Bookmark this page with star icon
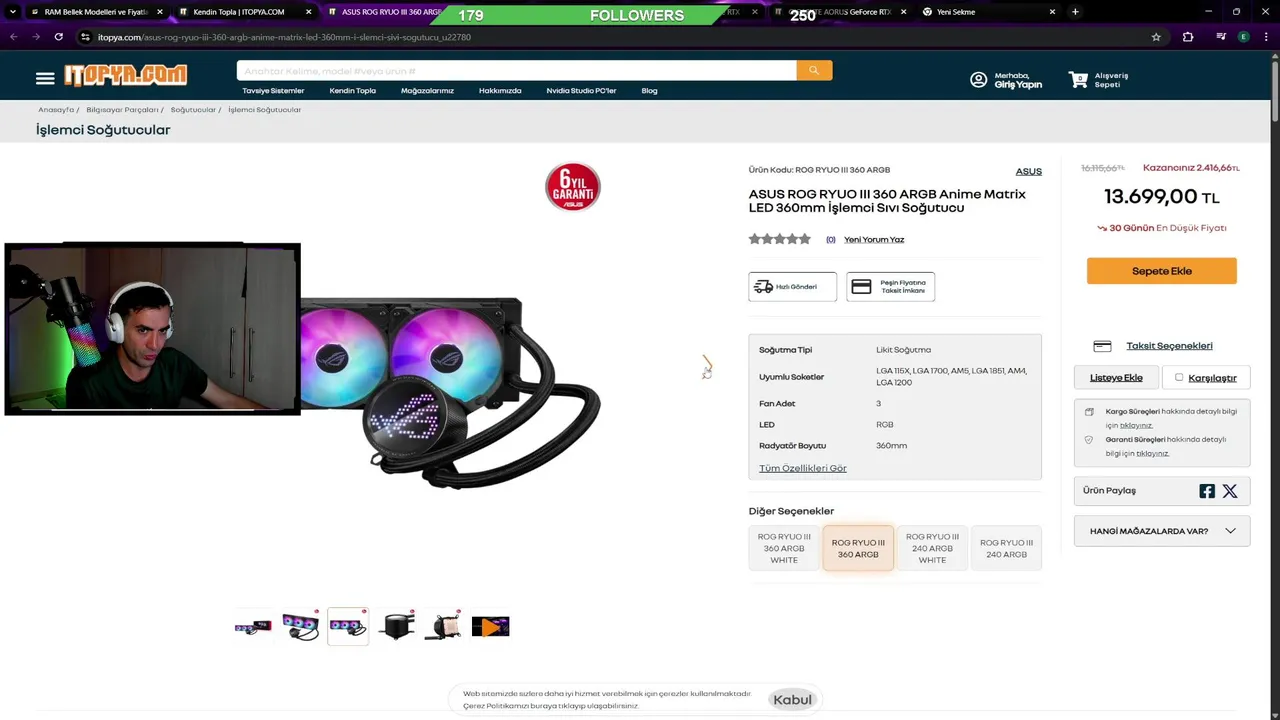 point(1156,37)
